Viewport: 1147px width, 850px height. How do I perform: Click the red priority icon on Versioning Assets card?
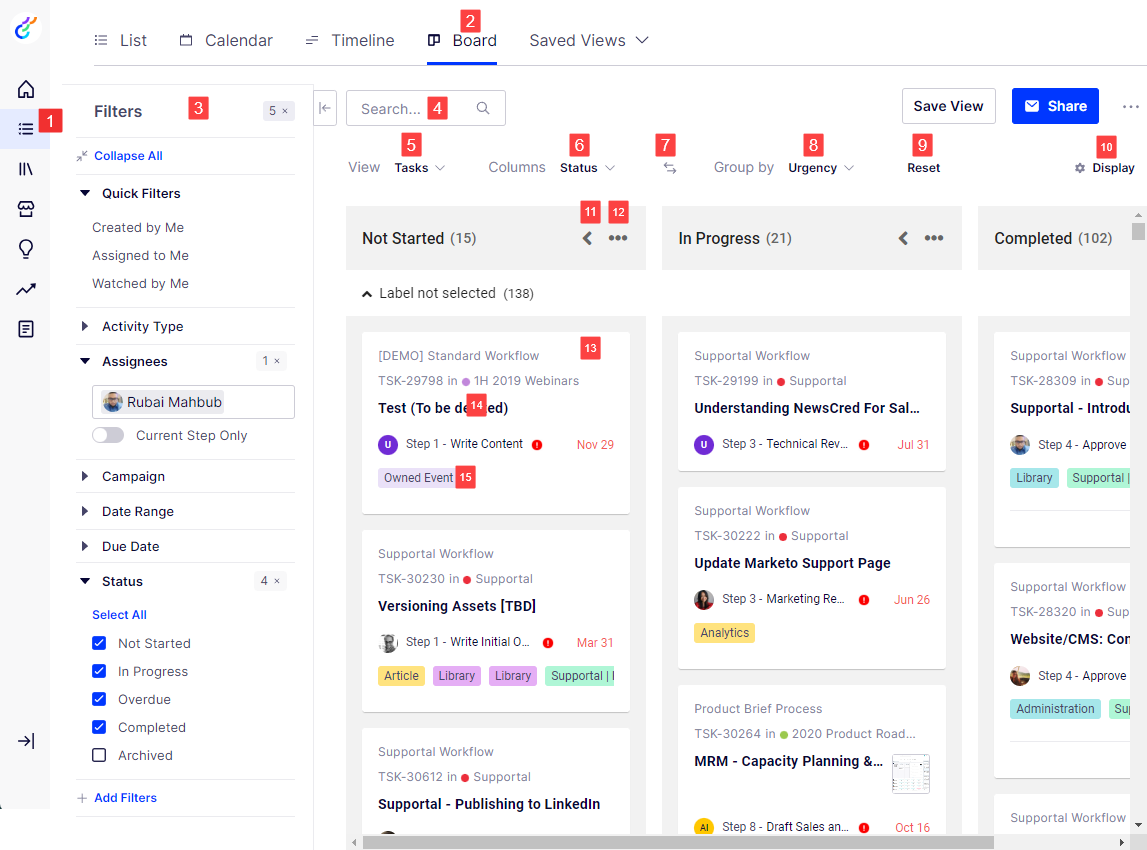[548, 643]
